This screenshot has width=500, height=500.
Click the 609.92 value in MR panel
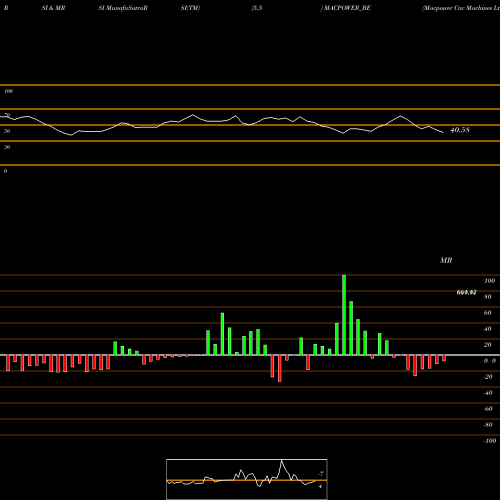pyautogui.click(x=466, y=292)
